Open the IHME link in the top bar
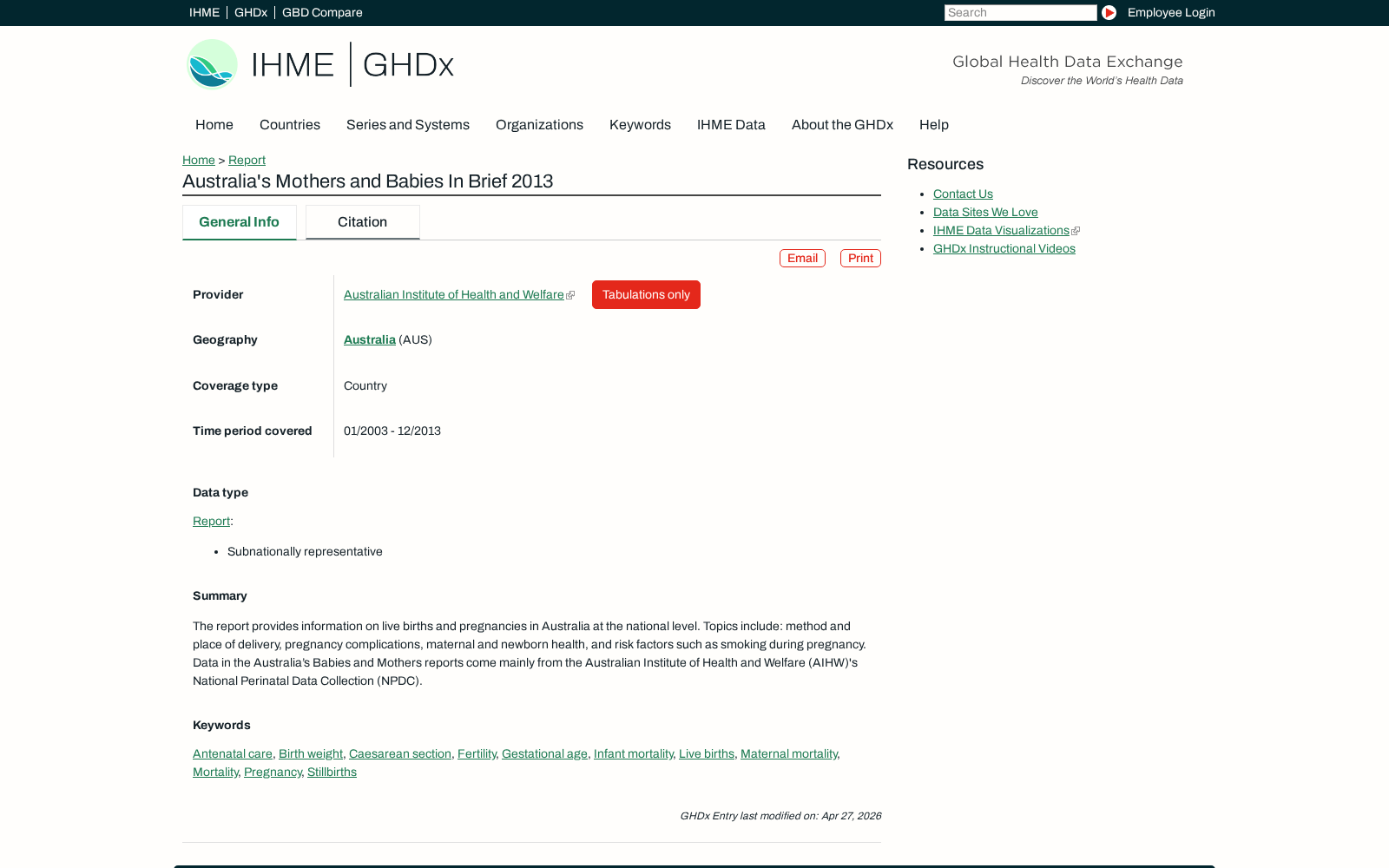 [204, 12]
